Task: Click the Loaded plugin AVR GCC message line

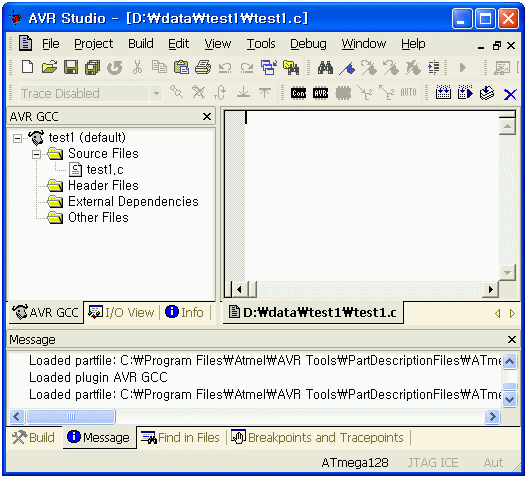Action: 98,377
